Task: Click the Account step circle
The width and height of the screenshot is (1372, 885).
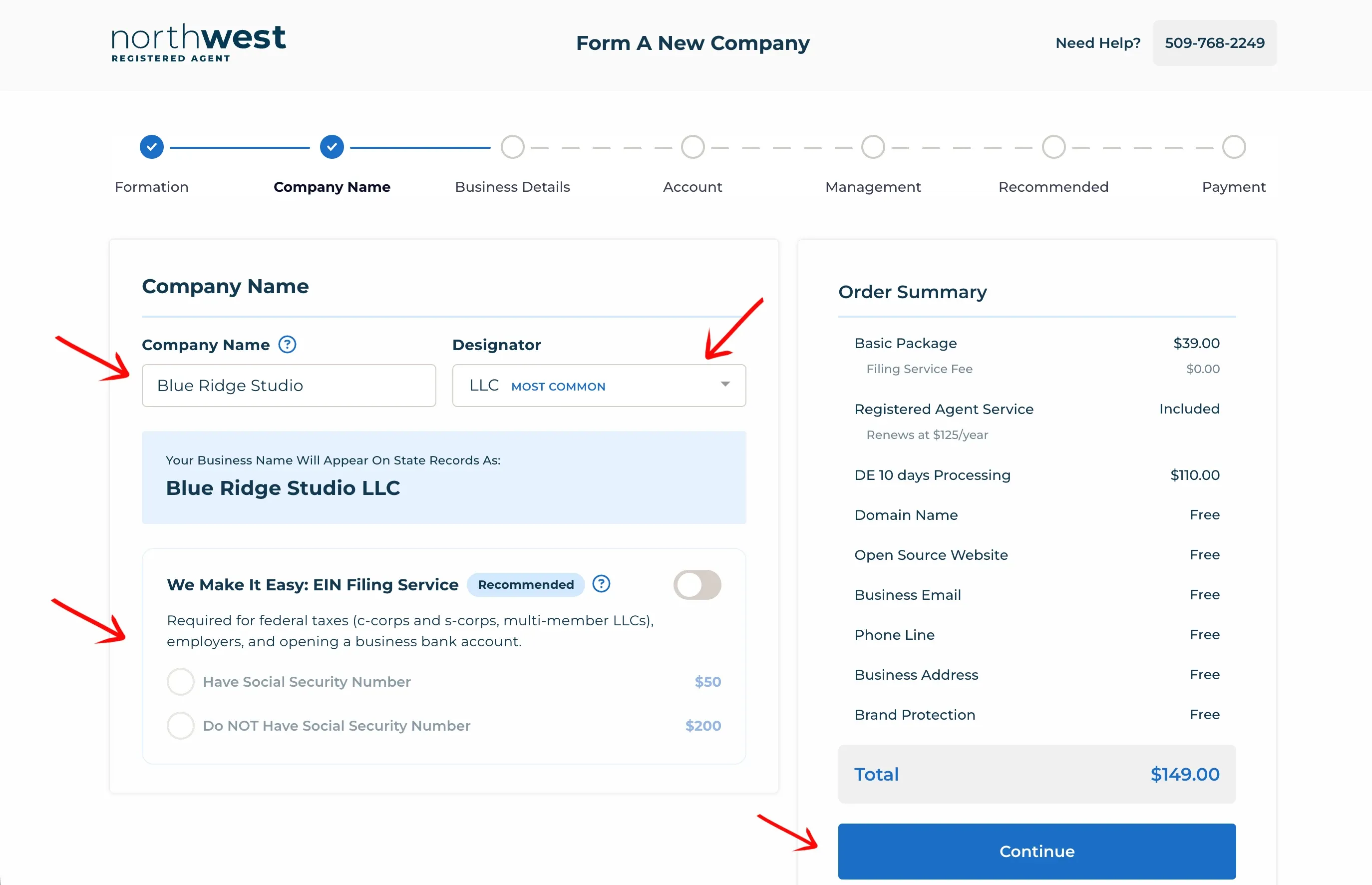Action: tap(693, 147)
